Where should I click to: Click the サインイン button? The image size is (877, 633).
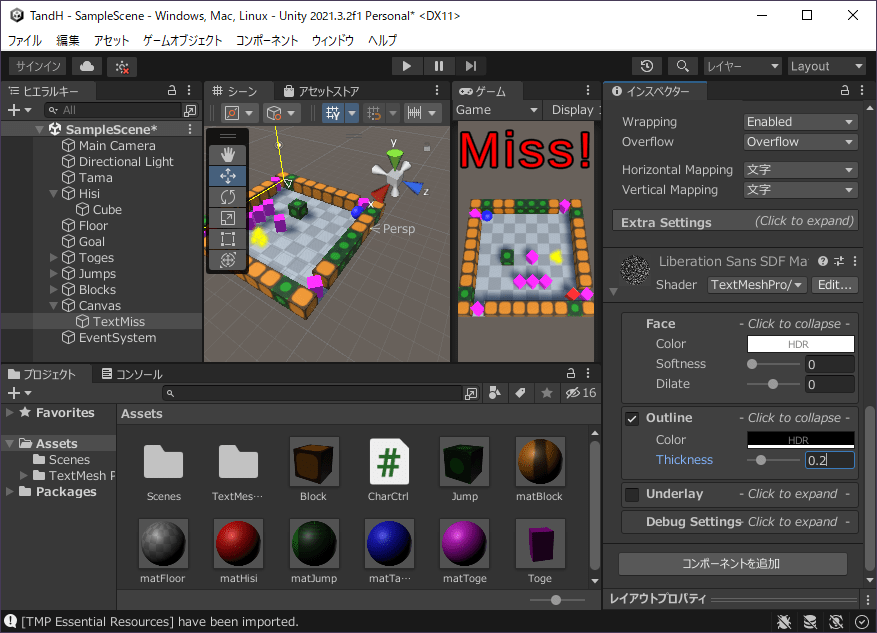[x=37, y=67]
